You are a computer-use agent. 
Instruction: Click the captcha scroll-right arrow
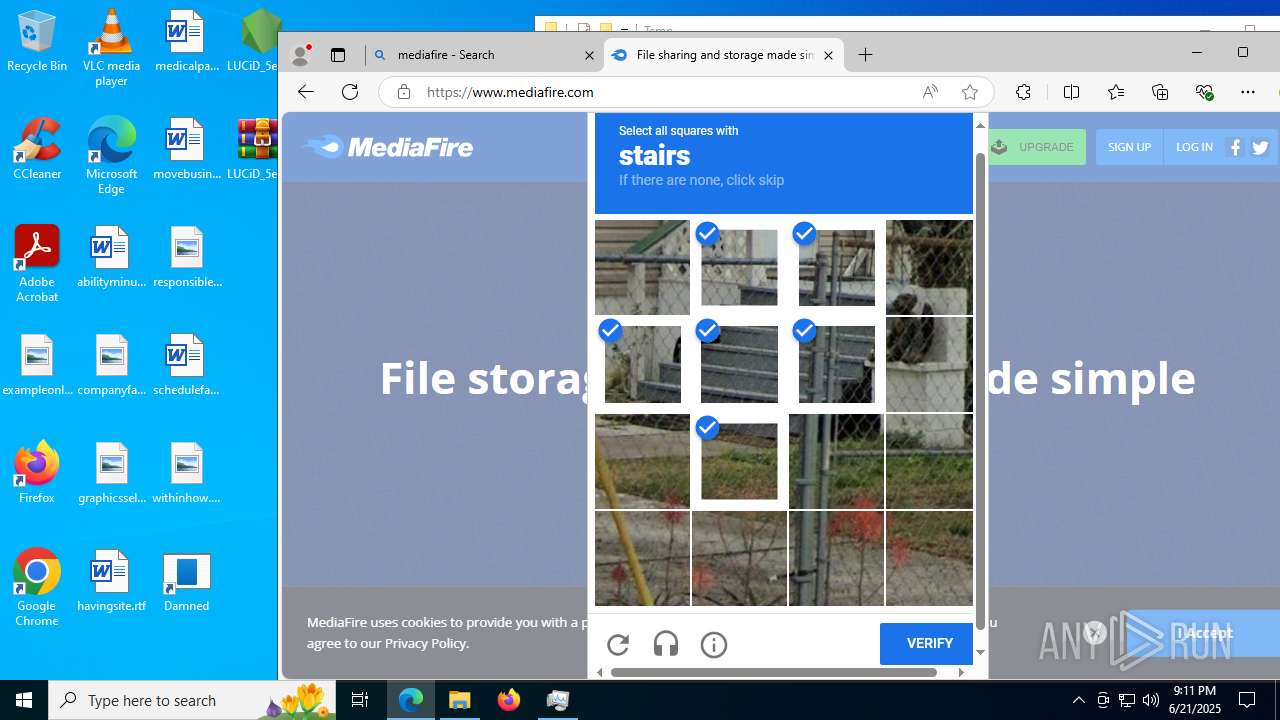point(961,672)
